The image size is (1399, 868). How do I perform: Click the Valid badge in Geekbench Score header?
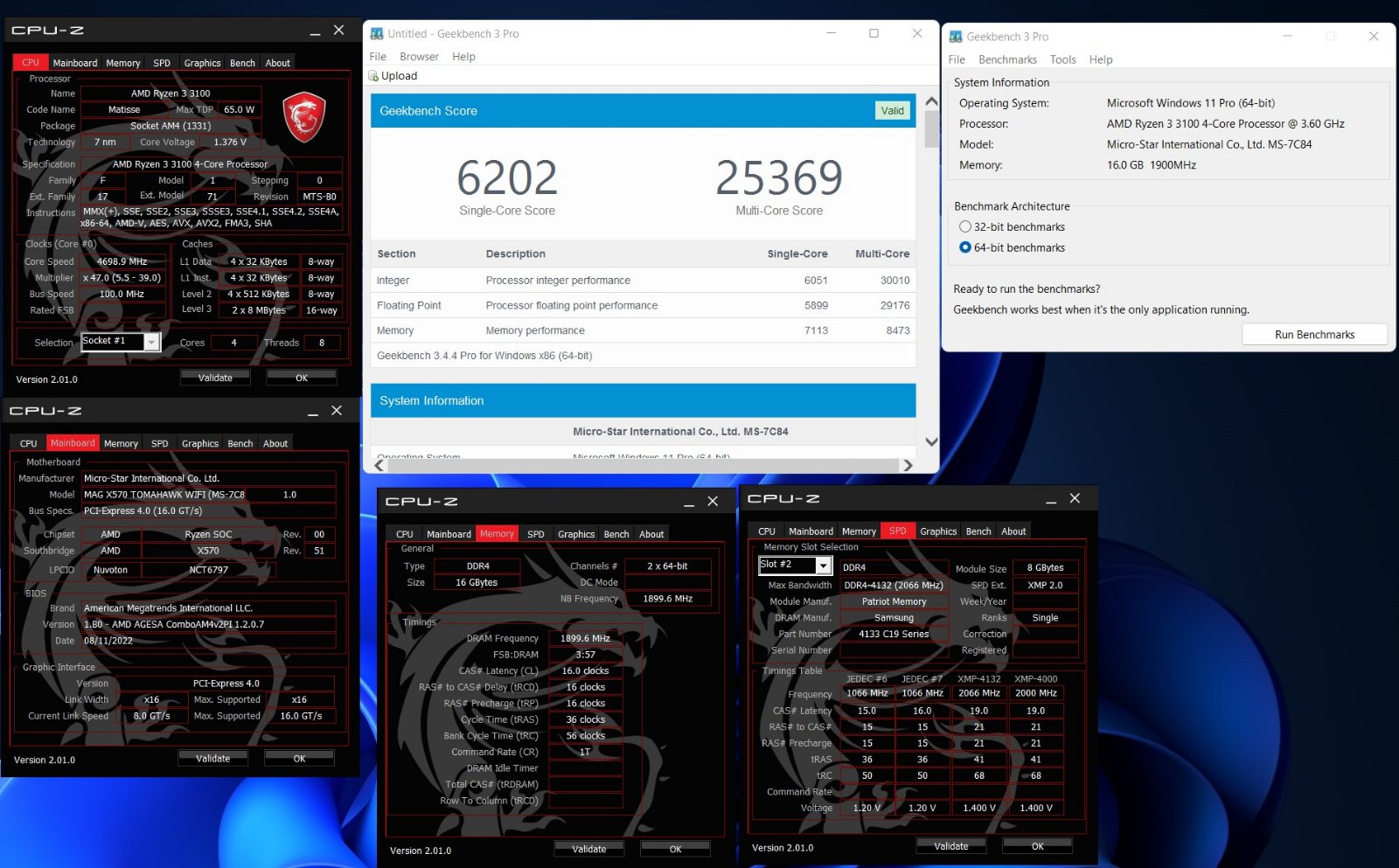(x=892, y=111)
